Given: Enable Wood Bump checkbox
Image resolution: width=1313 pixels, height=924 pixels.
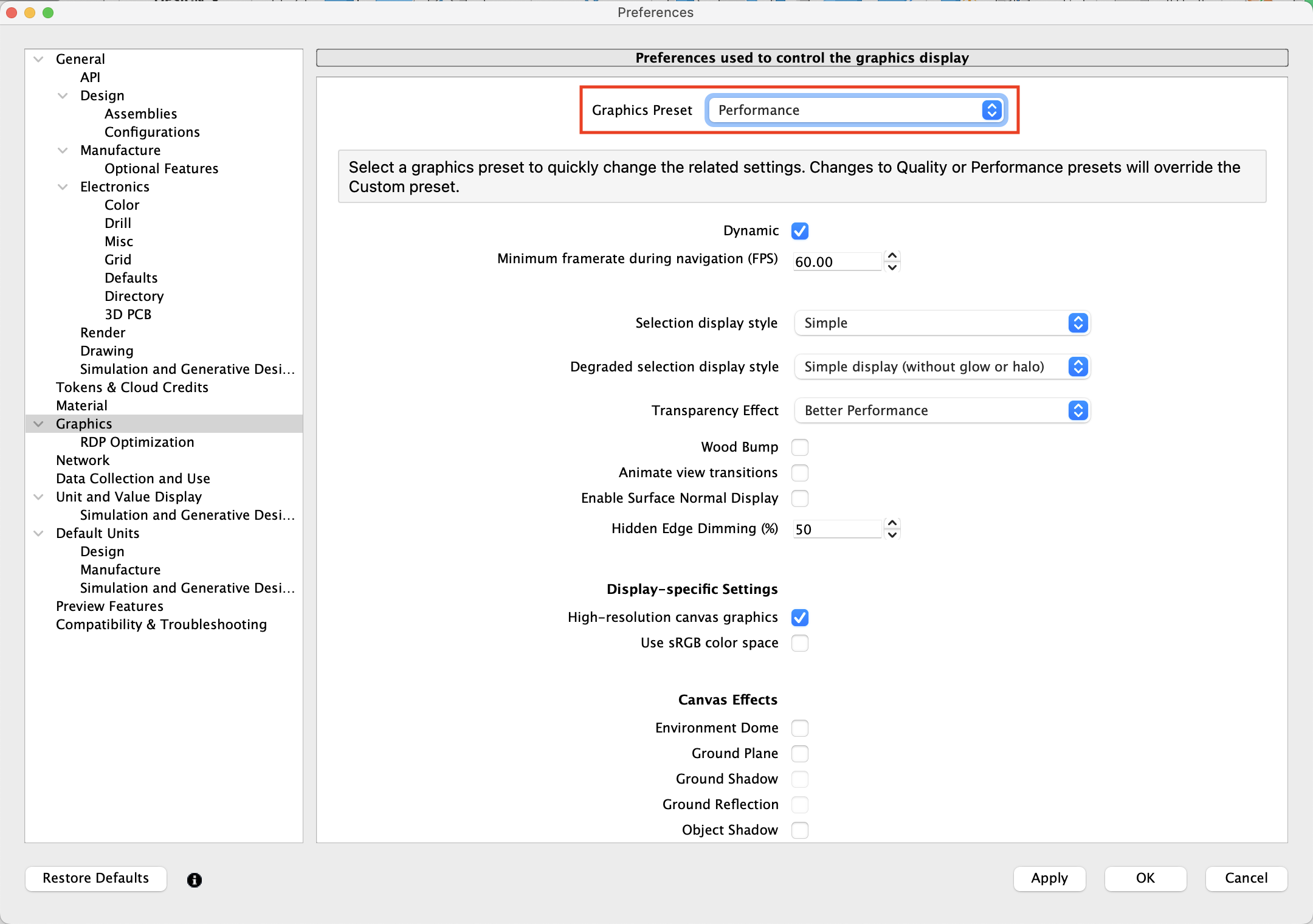Looking at the screenshot, I should pos(800,447).
